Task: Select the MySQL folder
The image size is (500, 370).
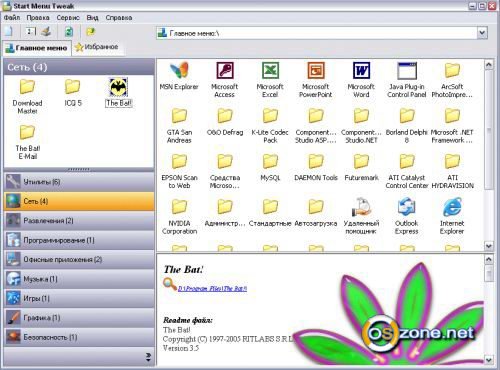Action: [270, 161]
